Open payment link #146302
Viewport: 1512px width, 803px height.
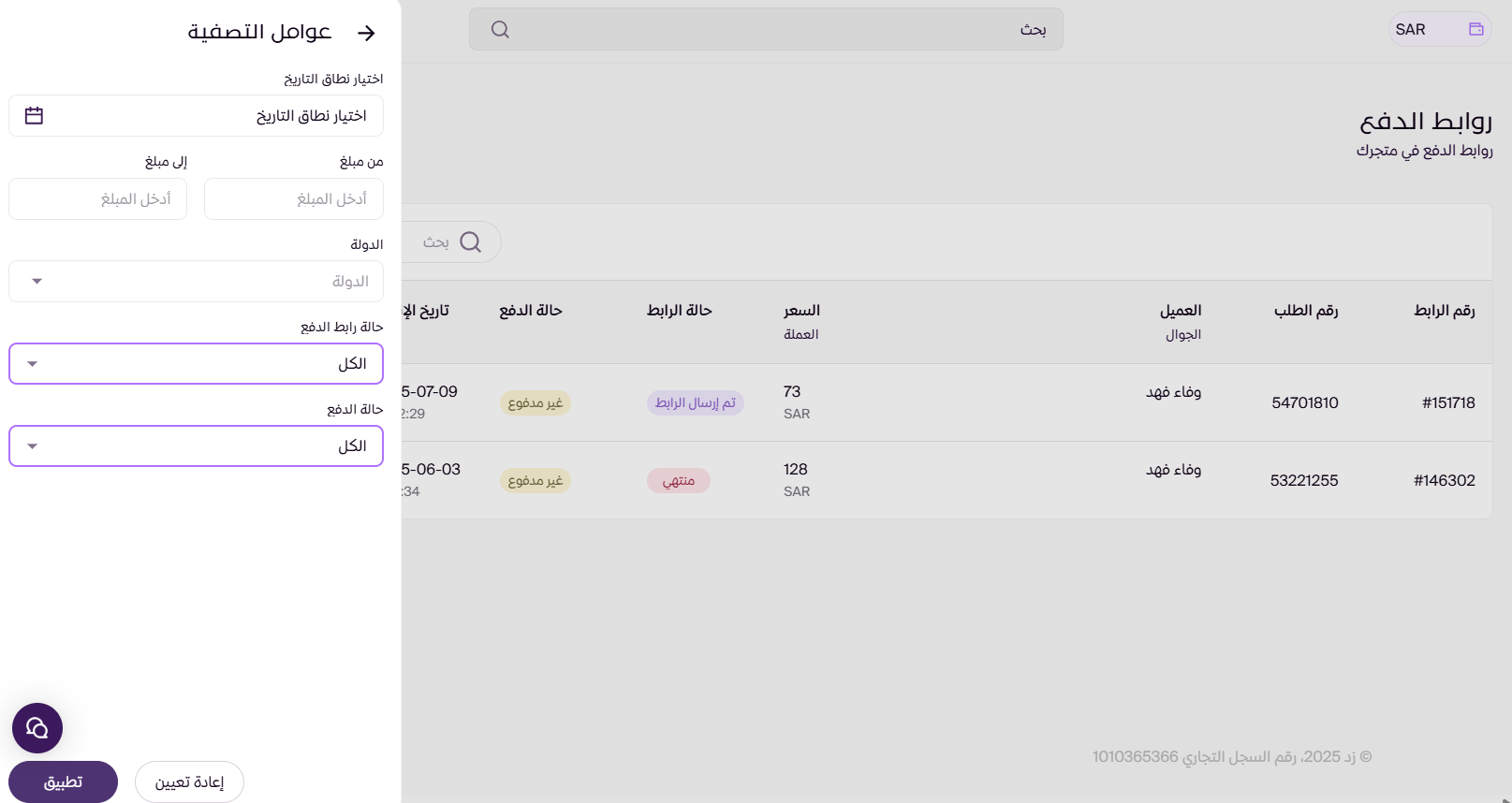coord(1444,481)
